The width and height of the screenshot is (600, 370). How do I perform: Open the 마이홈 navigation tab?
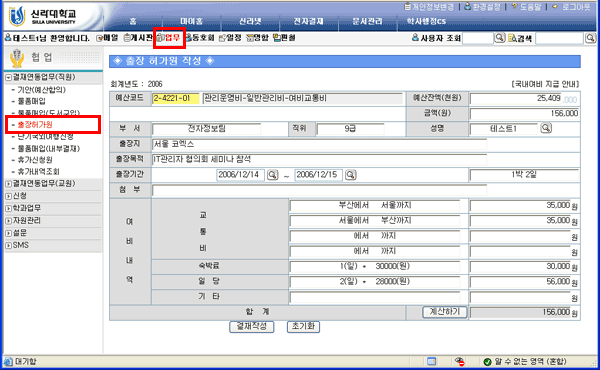coord(191,21)
